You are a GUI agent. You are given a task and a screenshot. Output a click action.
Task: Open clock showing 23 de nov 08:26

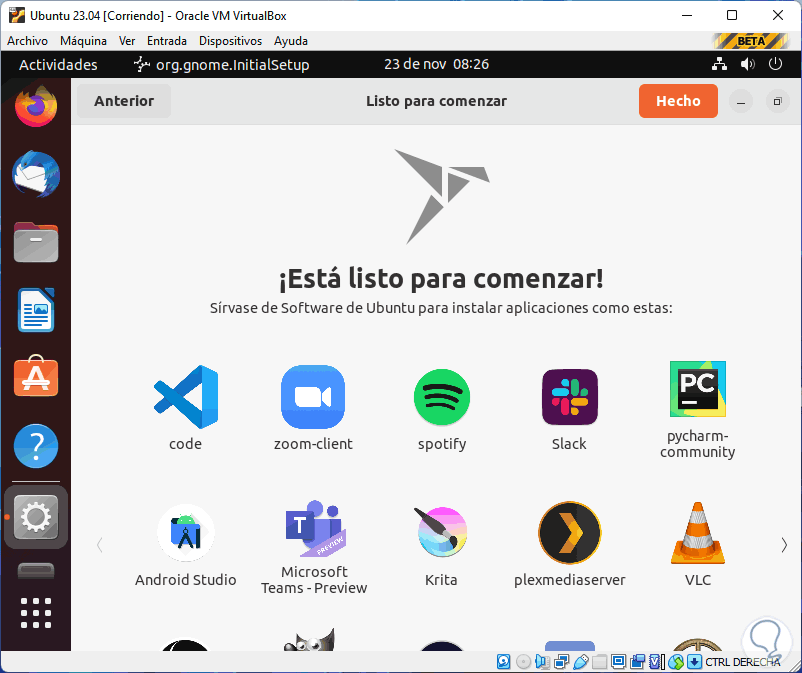tap(436, 64)
